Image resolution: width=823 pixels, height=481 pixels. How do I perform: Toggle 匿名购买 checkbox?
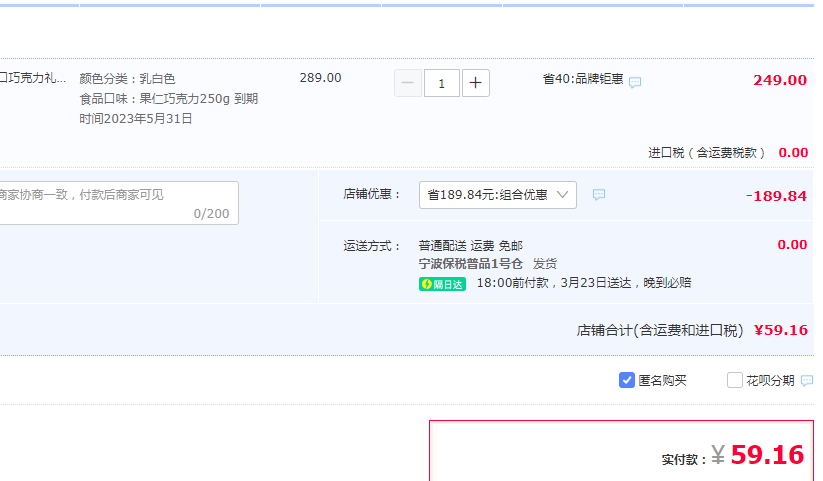tap(627, 380)
